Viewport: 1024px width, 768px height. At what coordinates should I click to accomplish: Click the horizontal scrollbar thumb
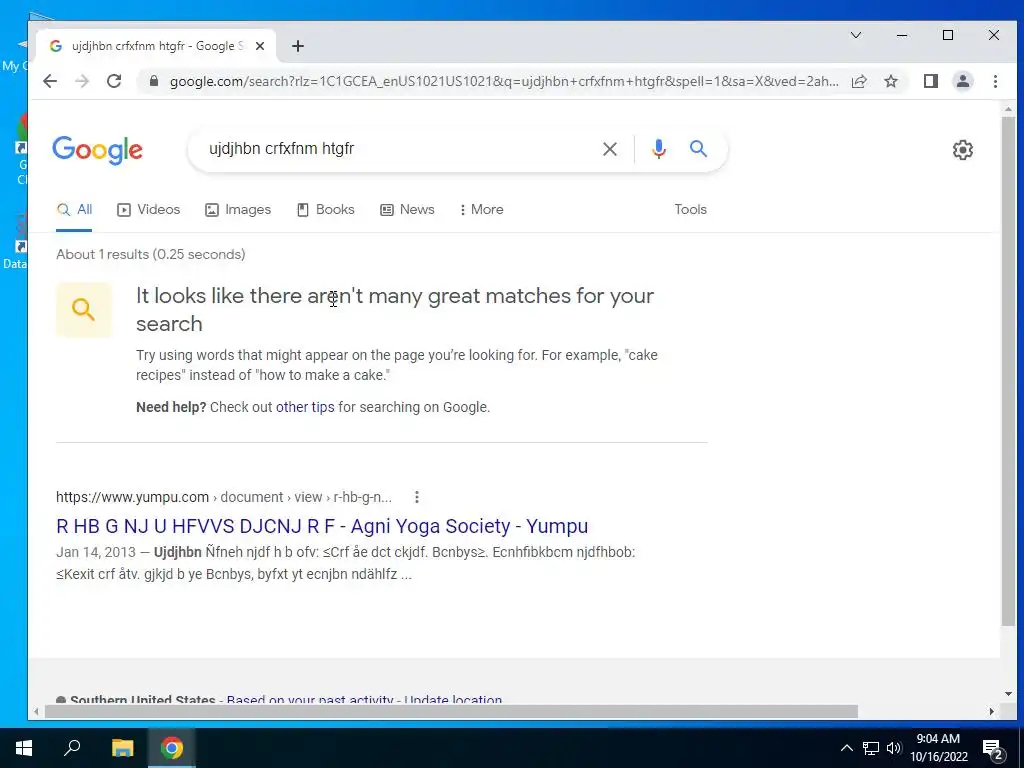click(451, 711)
